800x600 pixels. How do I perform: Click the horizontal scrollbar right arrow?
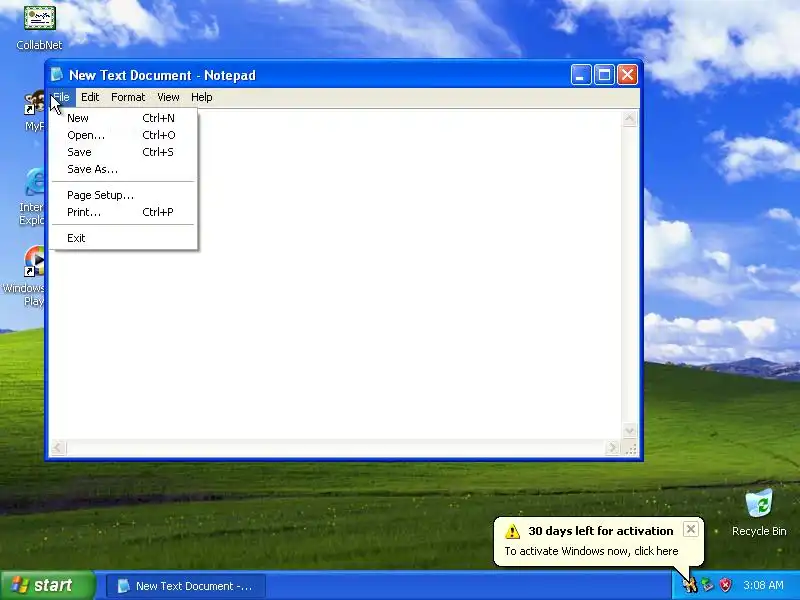coord(613,448)
